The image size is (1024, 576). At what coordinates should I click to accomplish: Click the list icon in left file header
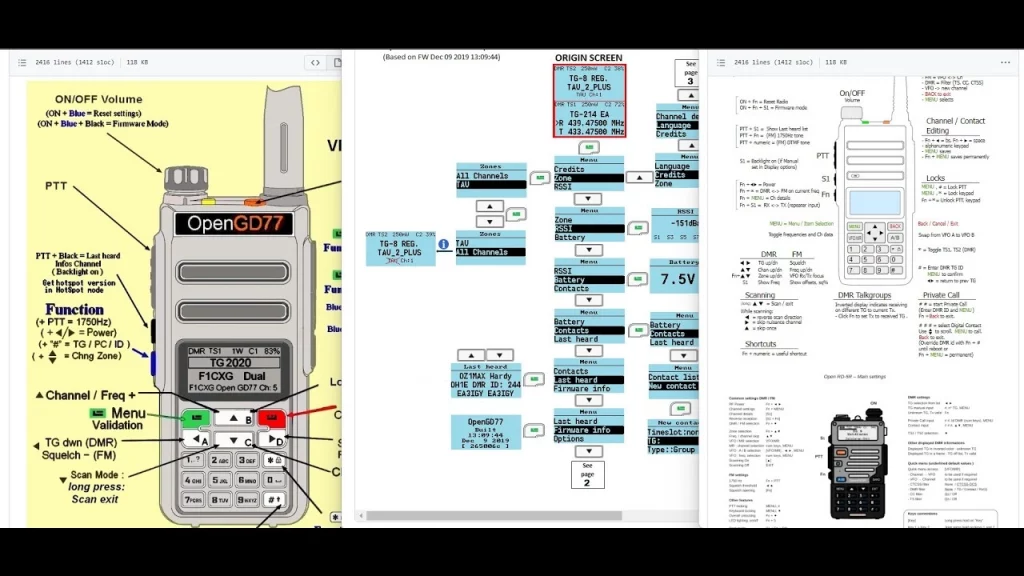point(22,62)
